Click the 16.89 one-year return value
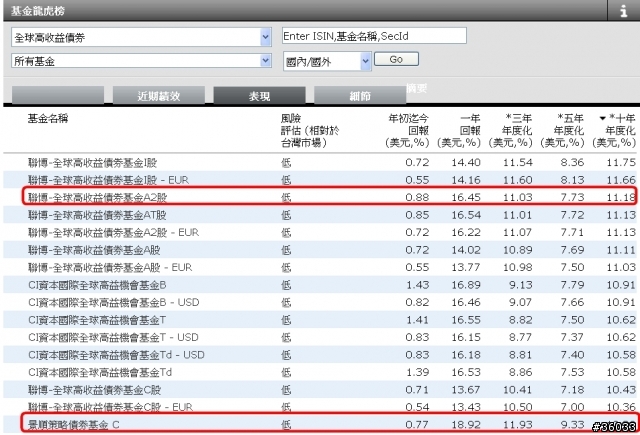This screenshot has height=435, width=640. 466,285
